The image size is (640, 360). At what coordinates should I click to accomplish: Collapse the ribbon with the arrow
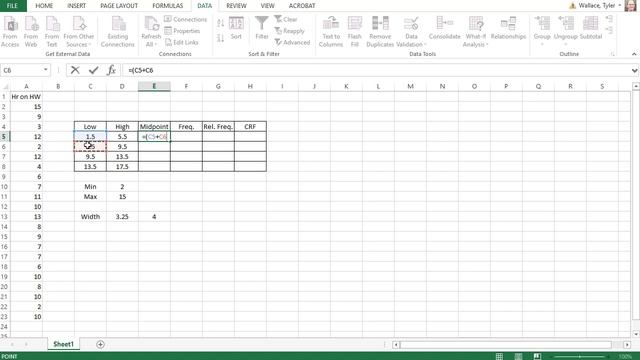634,54
